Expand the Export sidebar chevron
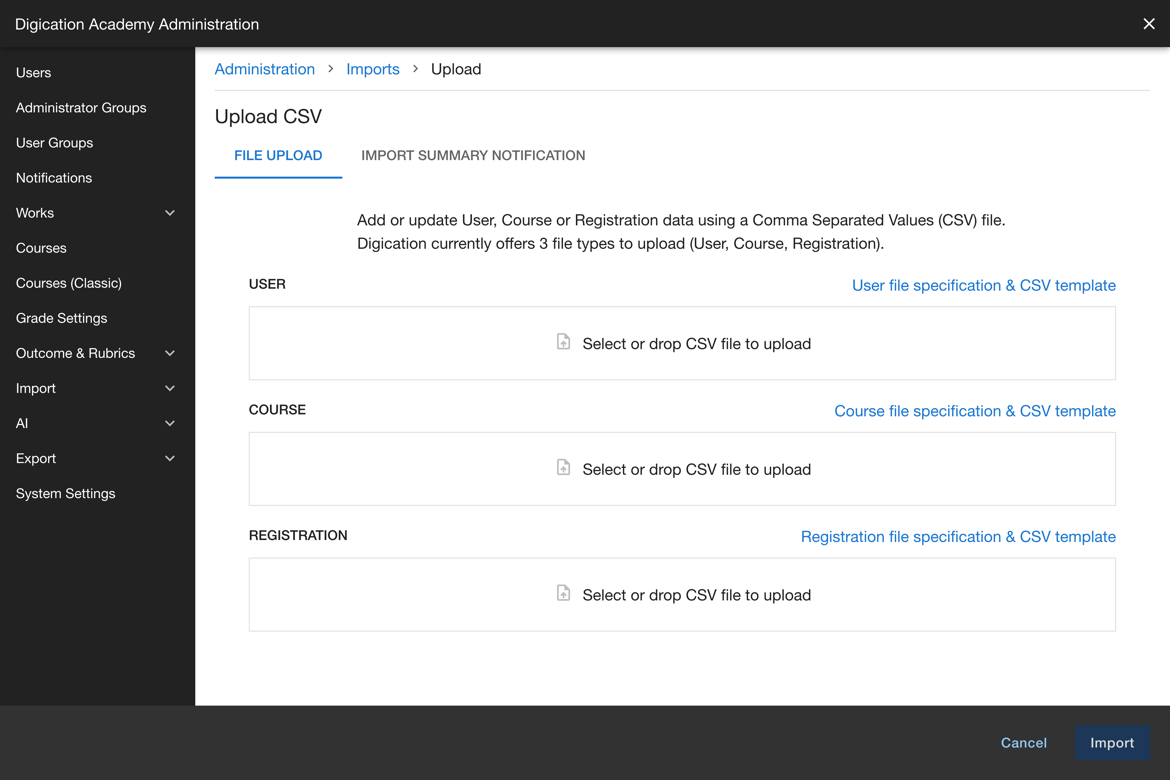 click(x=170, y=458)
